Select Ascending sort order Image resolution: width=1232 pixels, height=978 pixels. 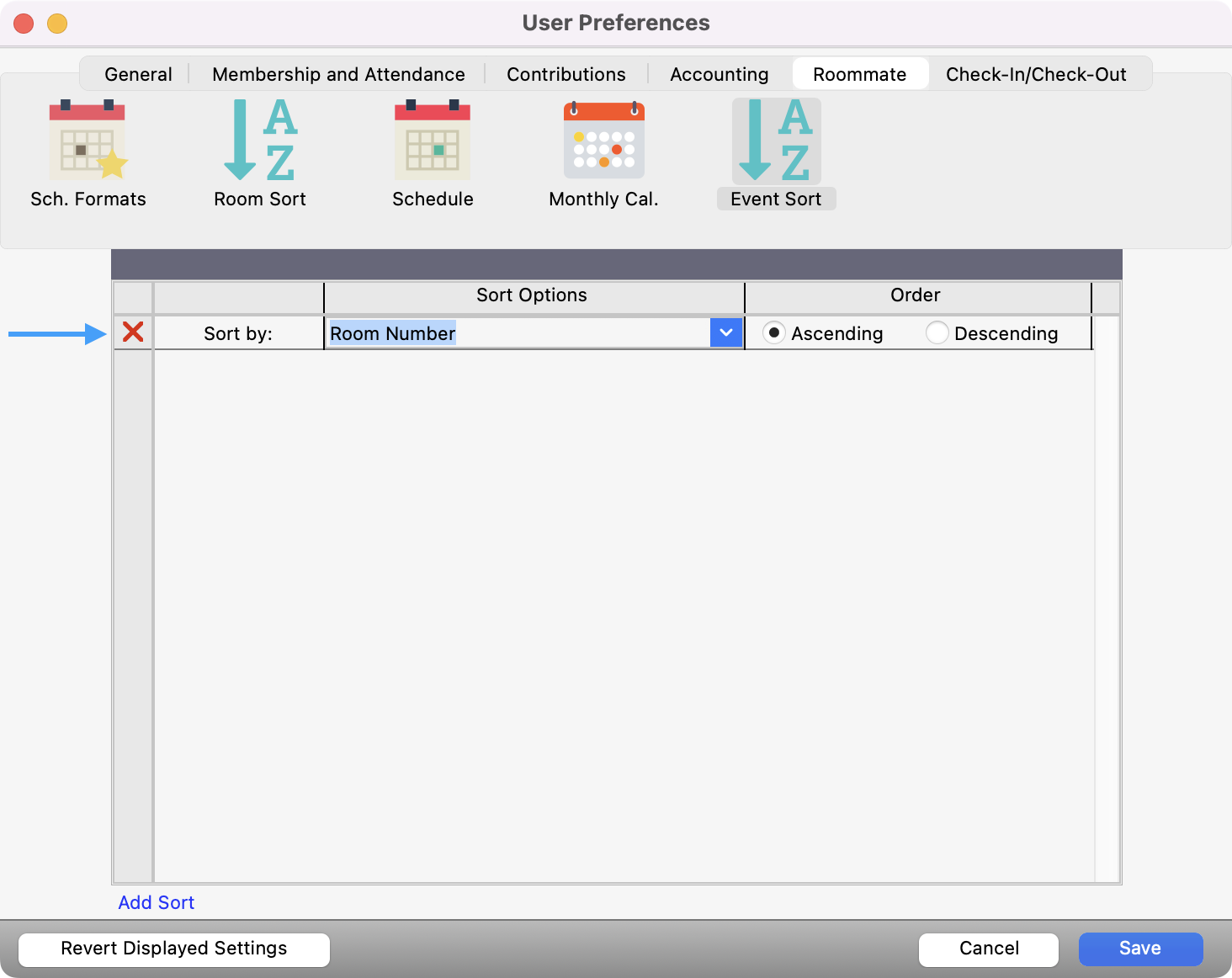click(x=773, y=333)
